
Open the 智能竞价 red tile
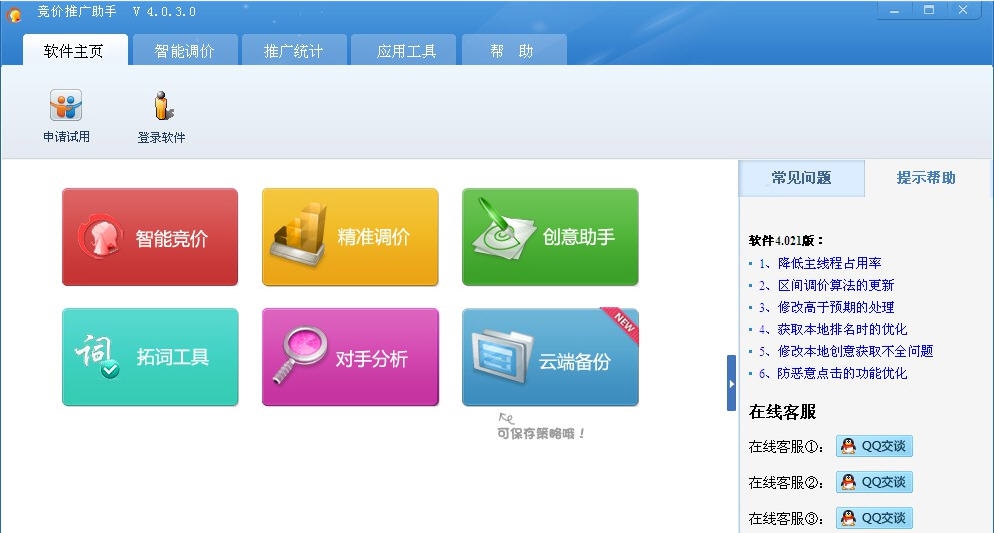coord(150,237)
